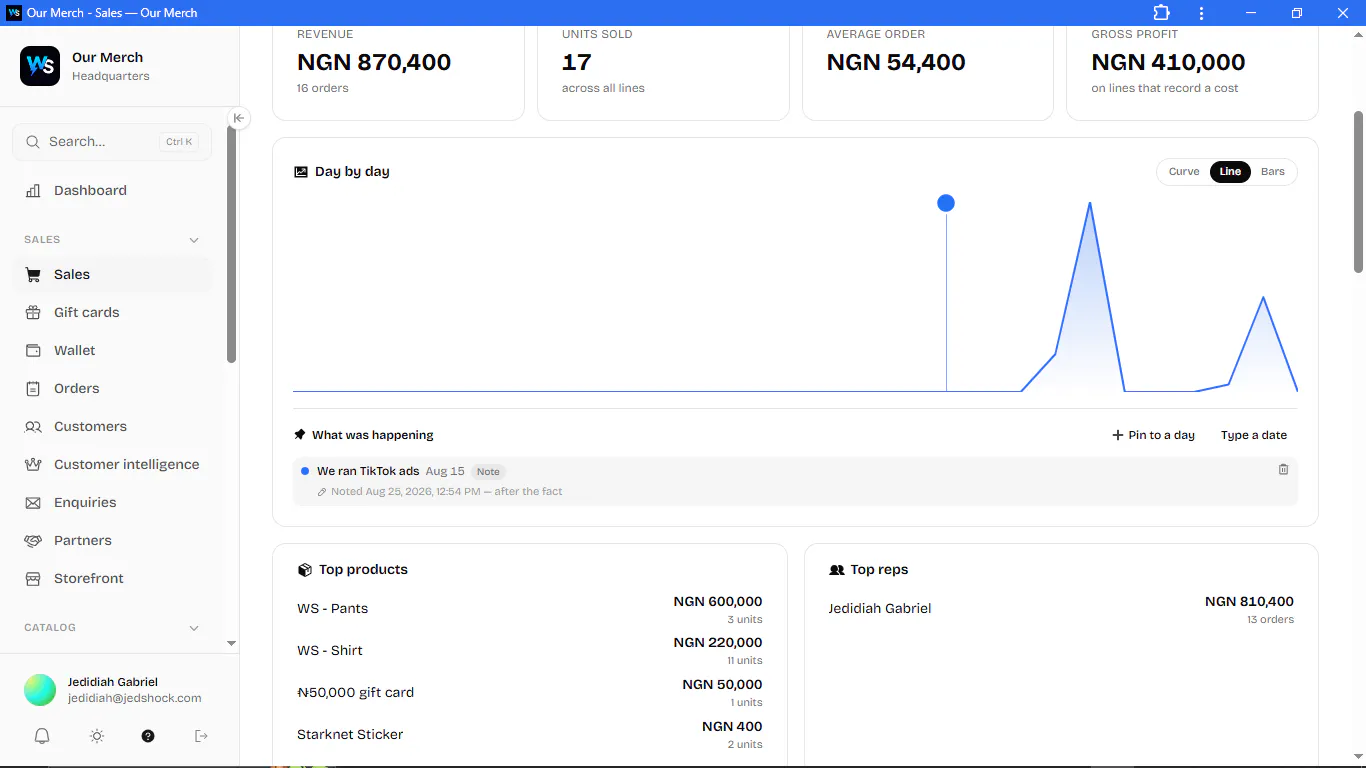Open the Dashboard page icon
Image resolution: width=1366 pixels, height=768 pixels.
point(33,191)
